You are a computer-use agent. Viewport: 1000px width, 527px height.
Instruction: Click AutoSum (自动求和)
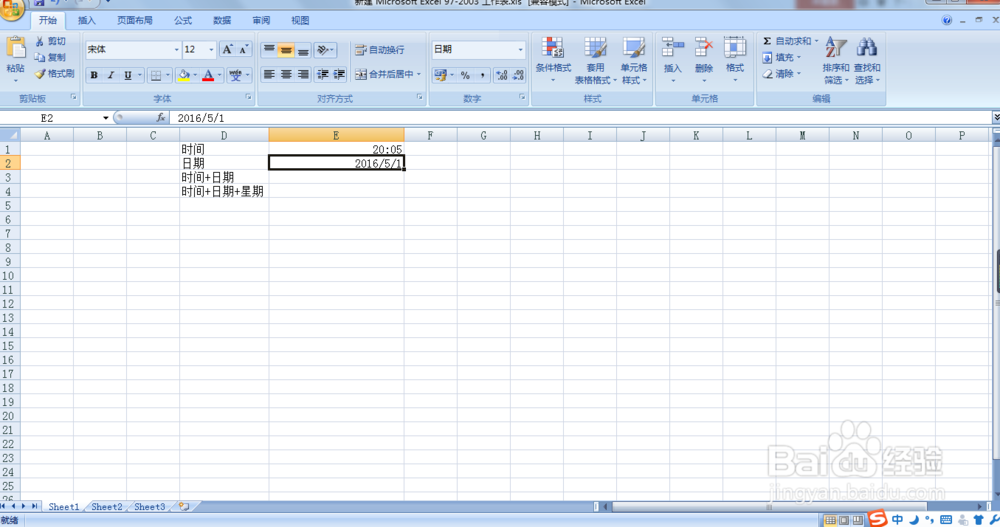click(787, 41)
